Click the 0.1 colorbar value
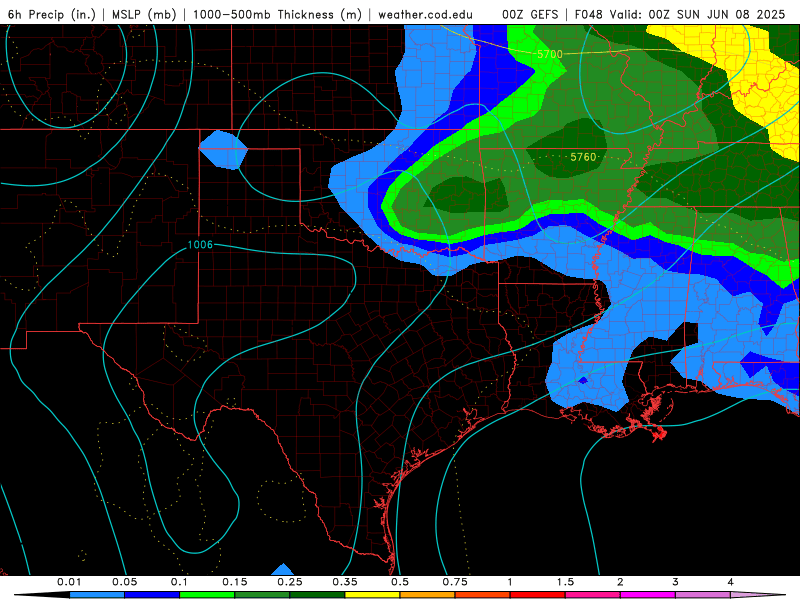 pos(180,582)
